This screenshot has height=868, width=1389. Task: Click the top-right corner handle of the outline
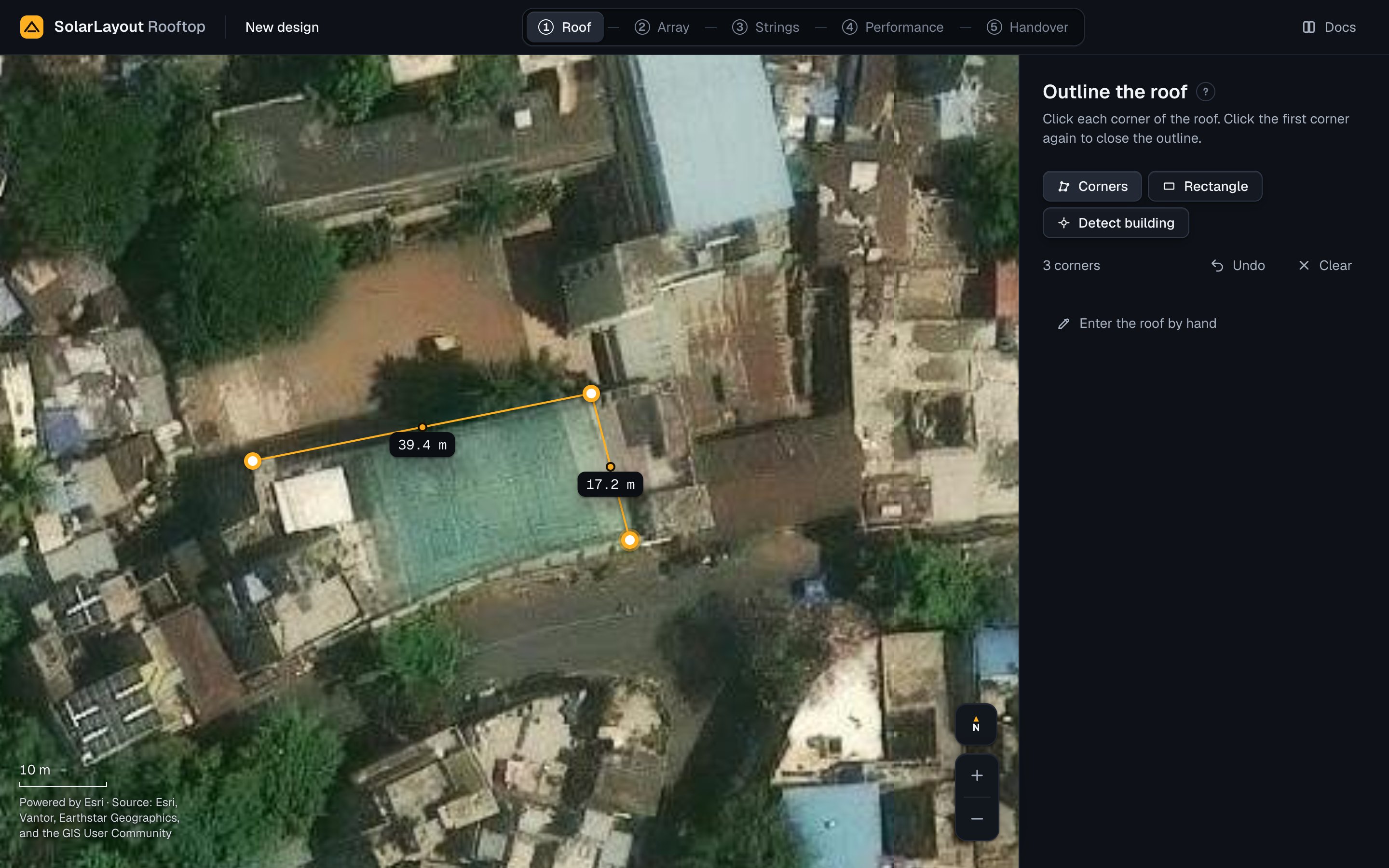coord(591,393)
